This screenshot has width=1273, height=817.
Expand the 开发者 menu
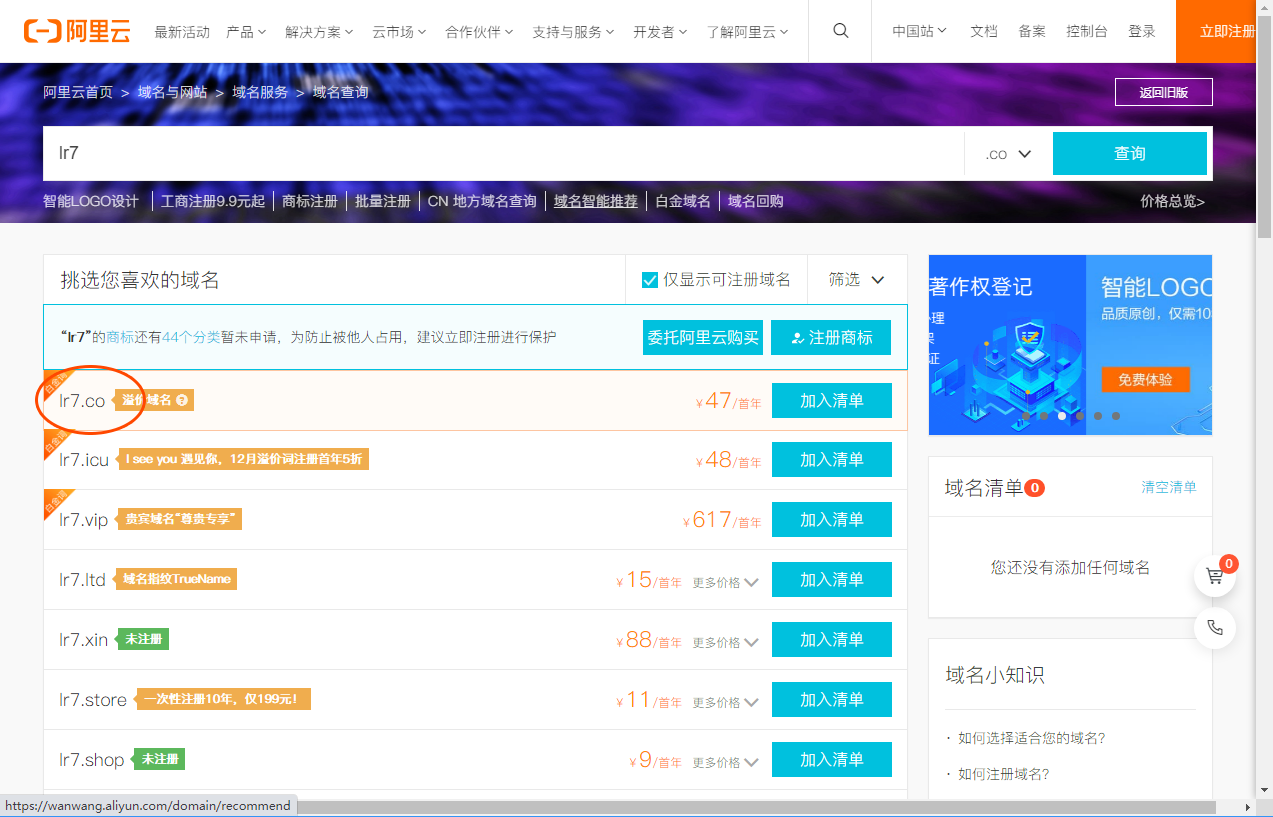[660, 31]
